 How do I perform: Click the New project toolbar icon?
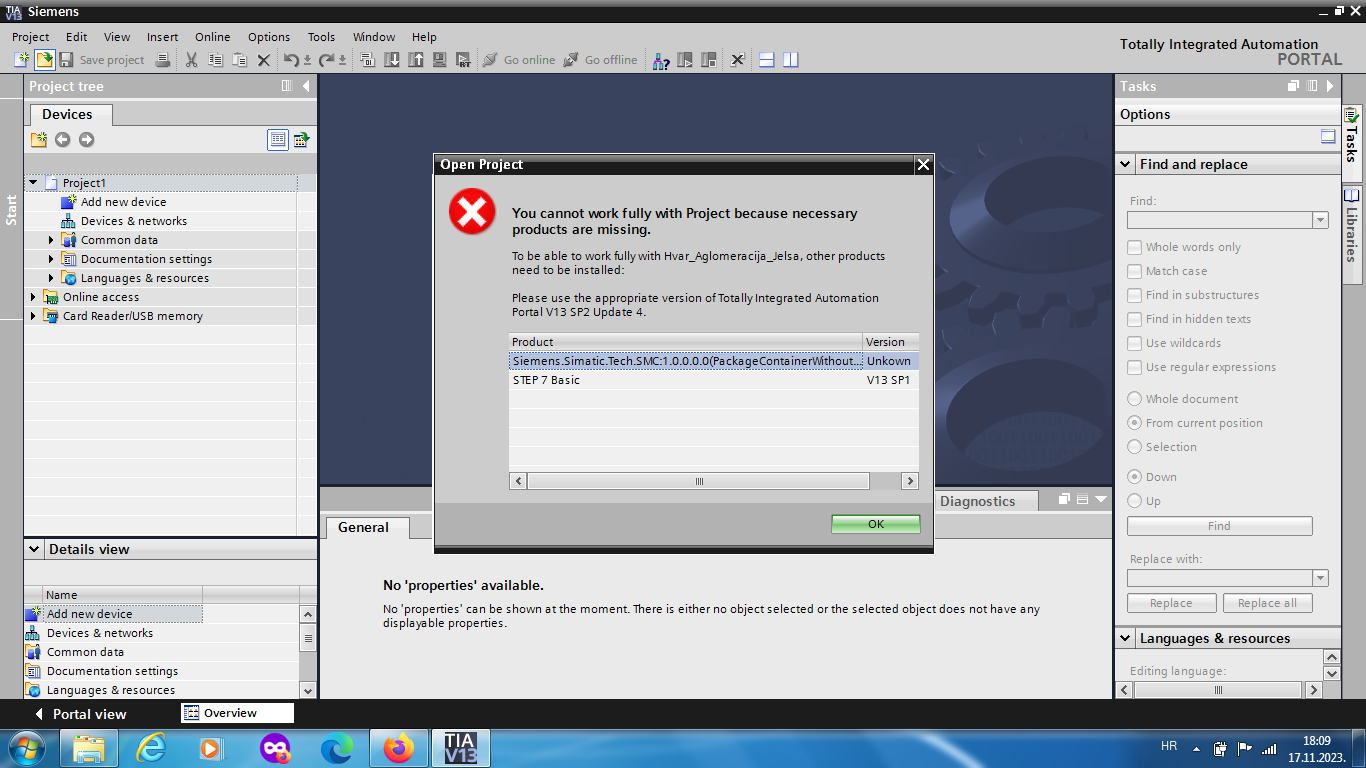(x=21, y=60)
